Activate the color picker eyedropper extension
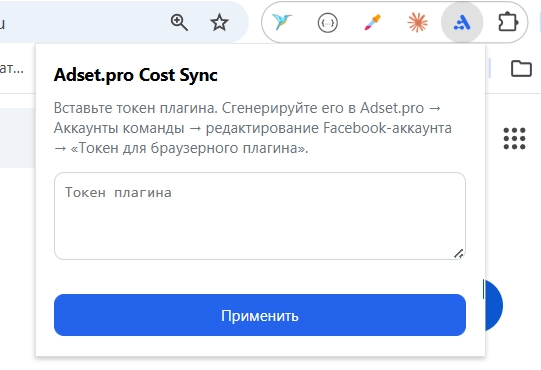 click(373, 22)
